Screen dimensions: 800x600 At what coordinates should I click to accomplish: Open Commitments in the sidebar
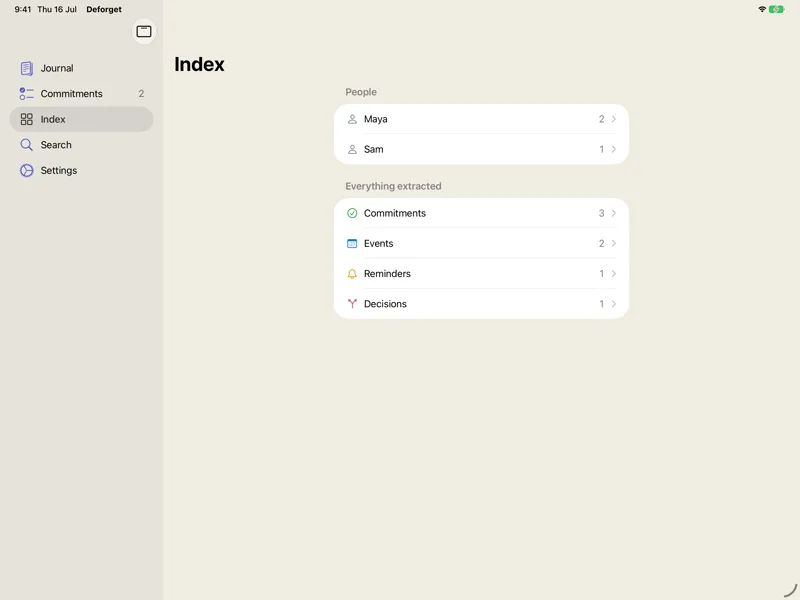coord(82,94)
